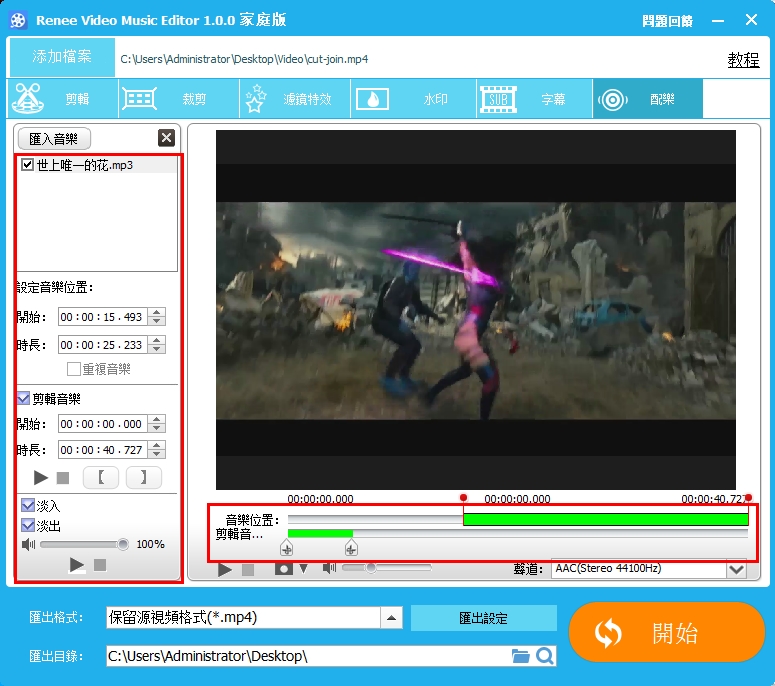The height and width of the screenshot is (686, 775).
Task: Take a snapshot with the camera icon
Action: pyautogui.click(x=284, y=569)
